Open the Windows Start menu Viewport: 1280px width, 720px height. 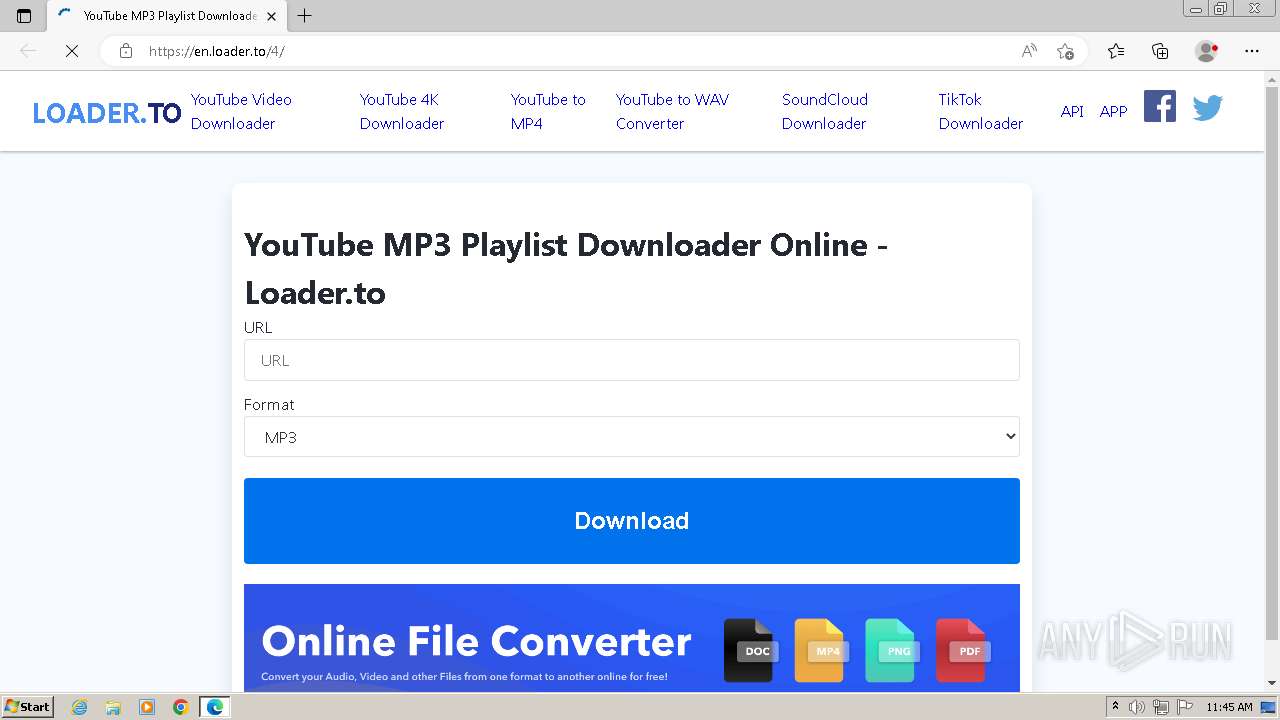[x=28, y=707]
